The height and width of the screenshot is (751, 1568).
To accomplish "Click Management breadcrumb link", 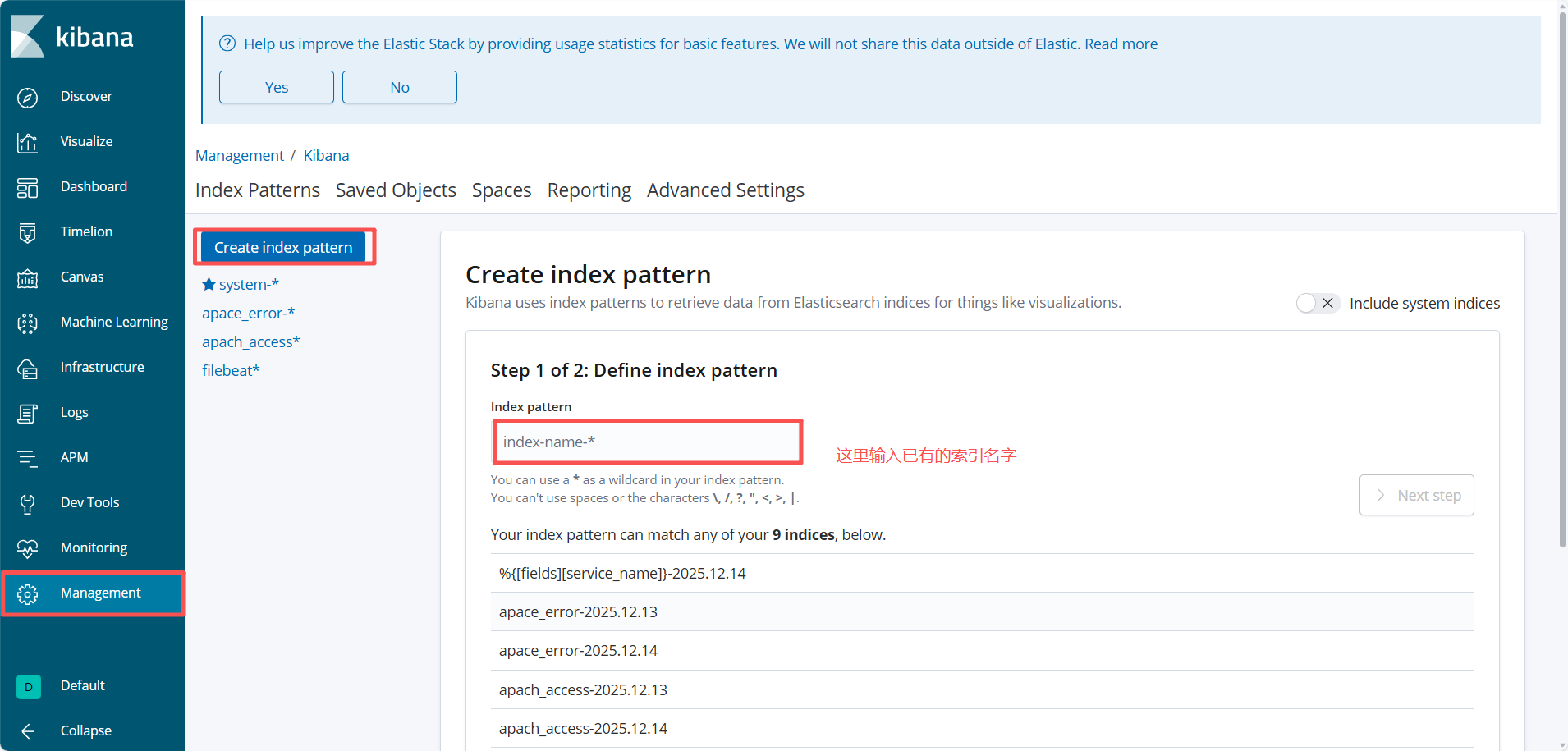I will point(240,155).
